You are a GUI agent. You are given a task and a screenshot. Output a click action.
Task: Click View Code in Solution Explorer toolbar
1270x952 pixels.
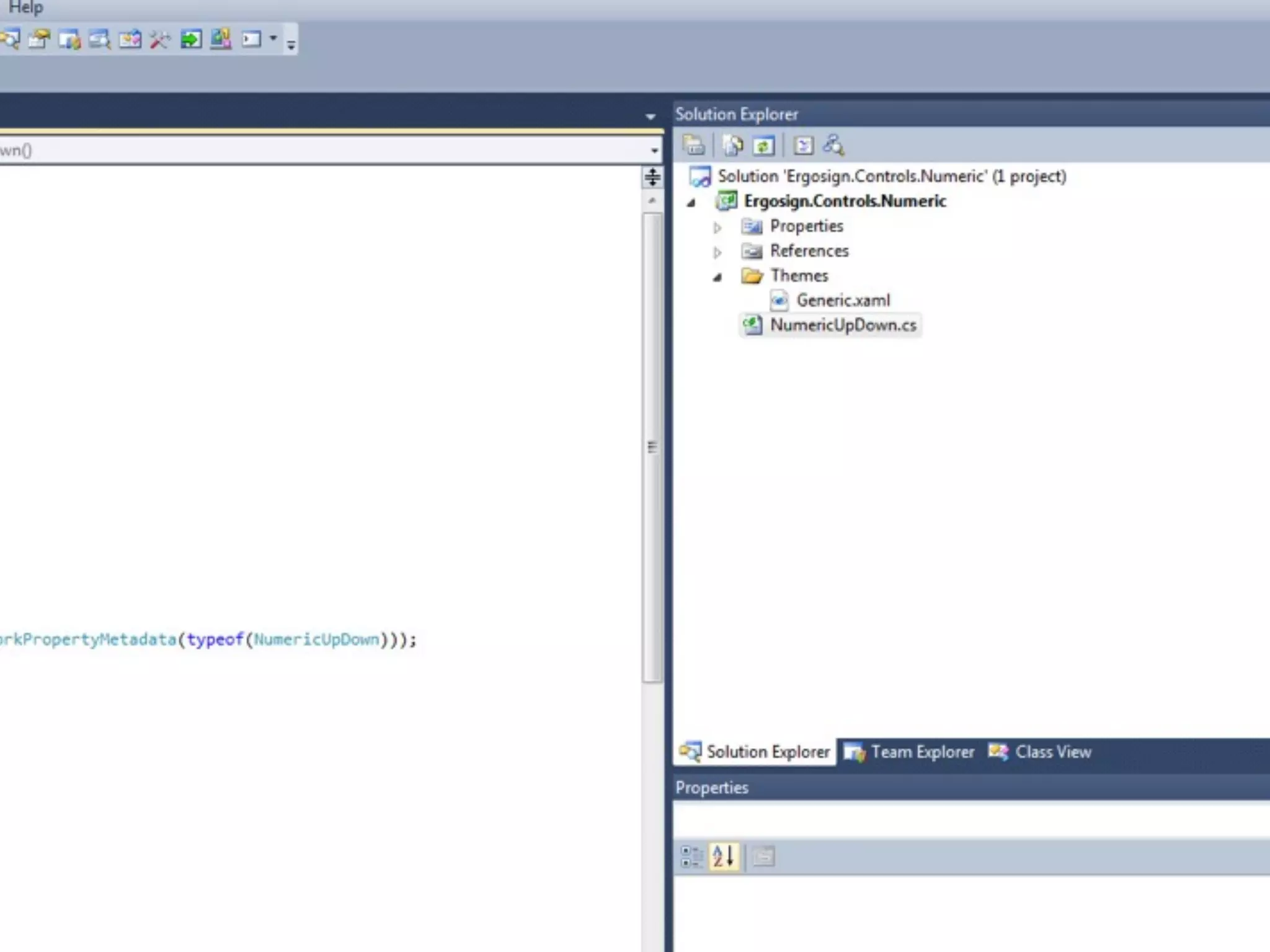pos(803,146)
